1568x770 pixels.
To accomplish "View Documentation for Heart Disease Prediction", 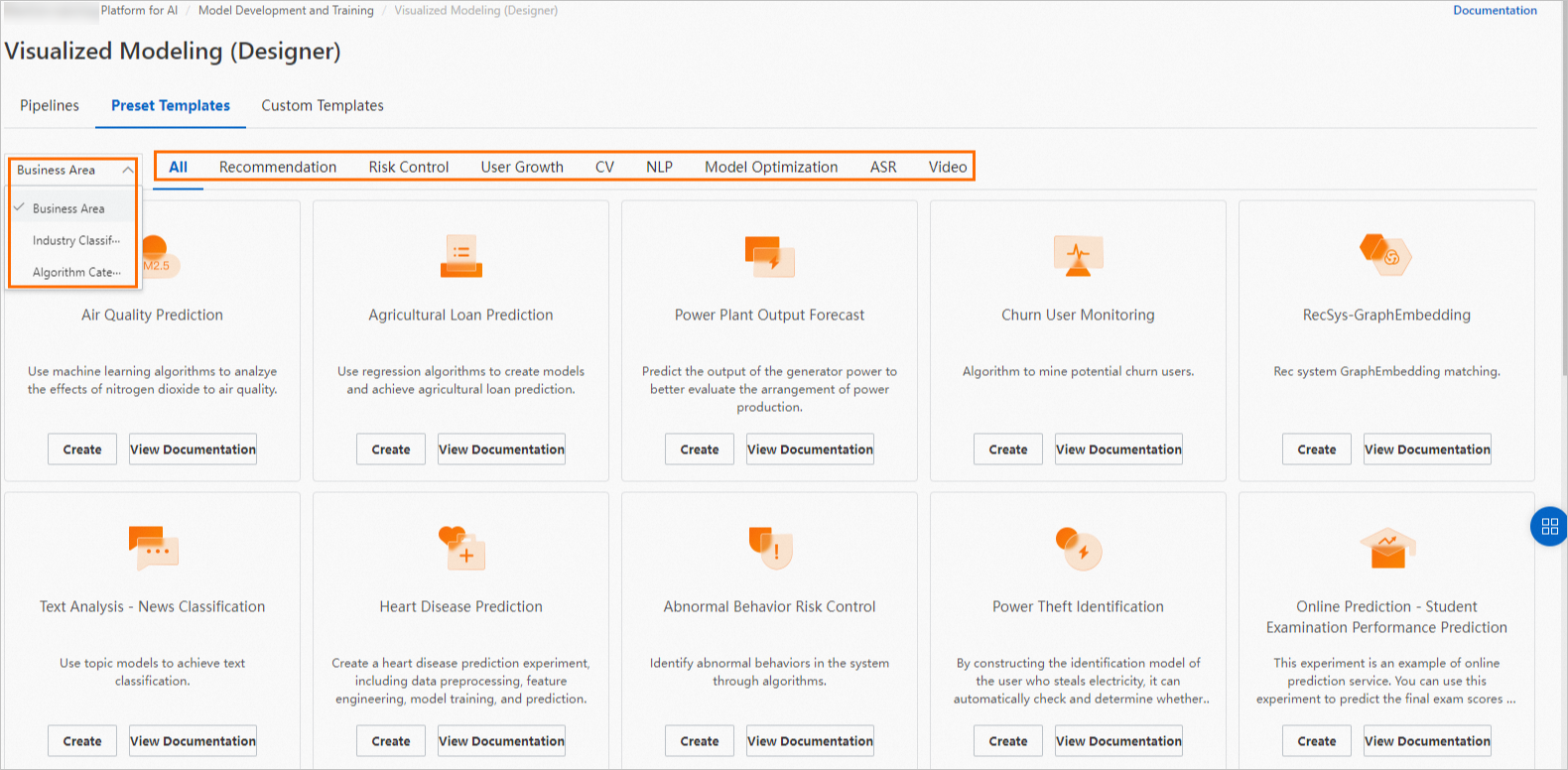I will point(501,741).
